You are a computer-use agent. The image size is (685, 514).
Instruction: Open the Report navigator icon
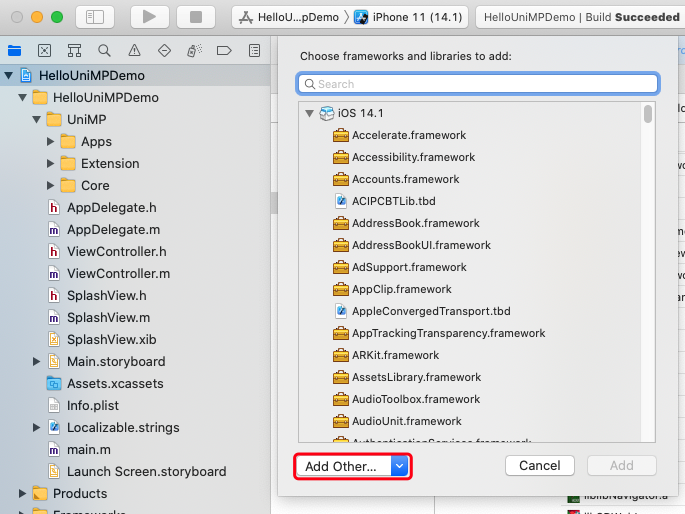coord(254,51)
